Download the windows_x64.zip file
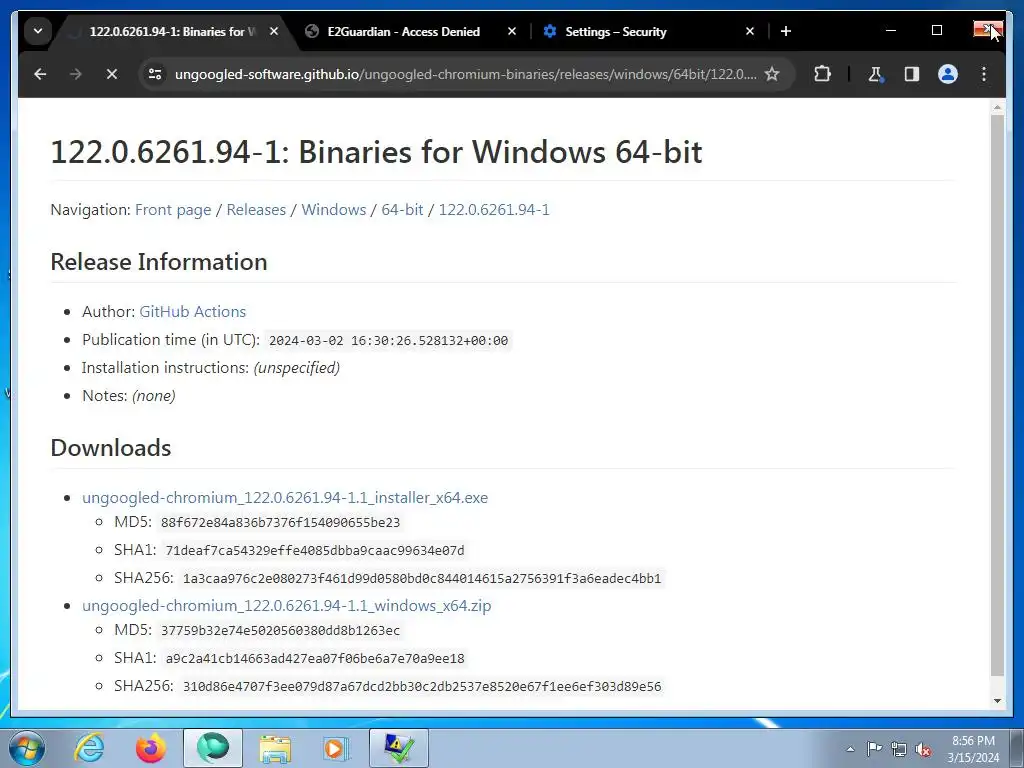The width and height of the screenshot is (1024, 768). 287,606
